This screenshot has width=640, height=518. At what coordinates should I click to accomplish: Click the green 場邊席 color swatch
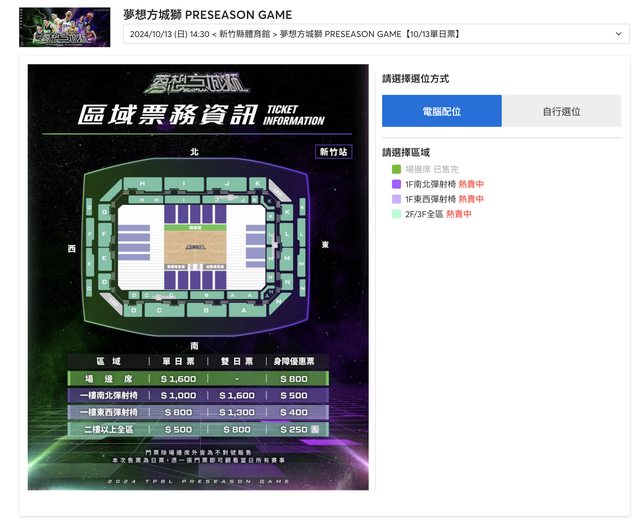(x=397, y=170)
